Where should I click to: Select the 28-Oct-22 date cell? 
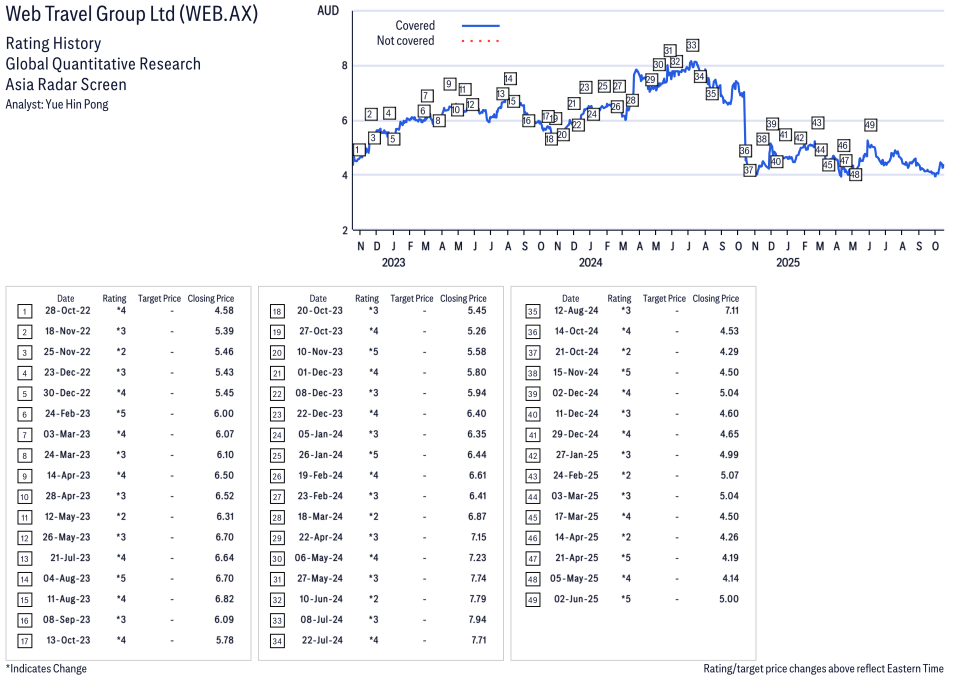(x=66, y=311)
